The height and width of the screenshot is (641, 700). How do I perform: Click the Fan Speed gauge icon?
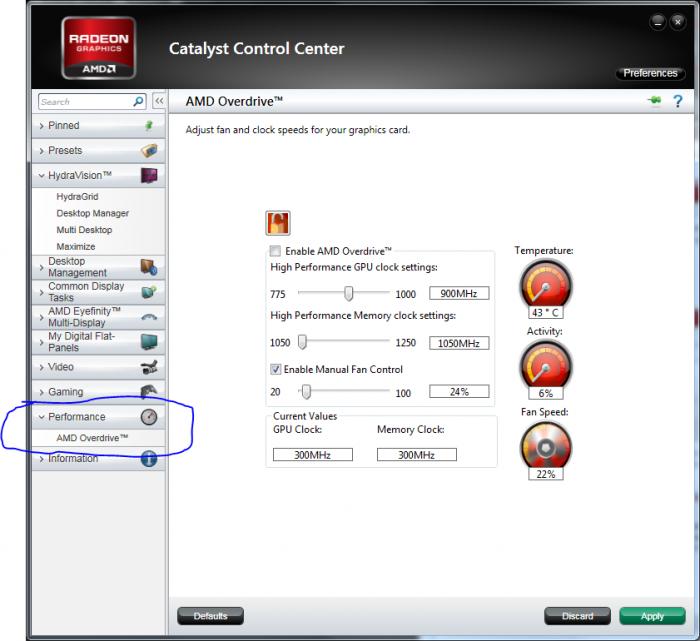click(x=546, y=446)
